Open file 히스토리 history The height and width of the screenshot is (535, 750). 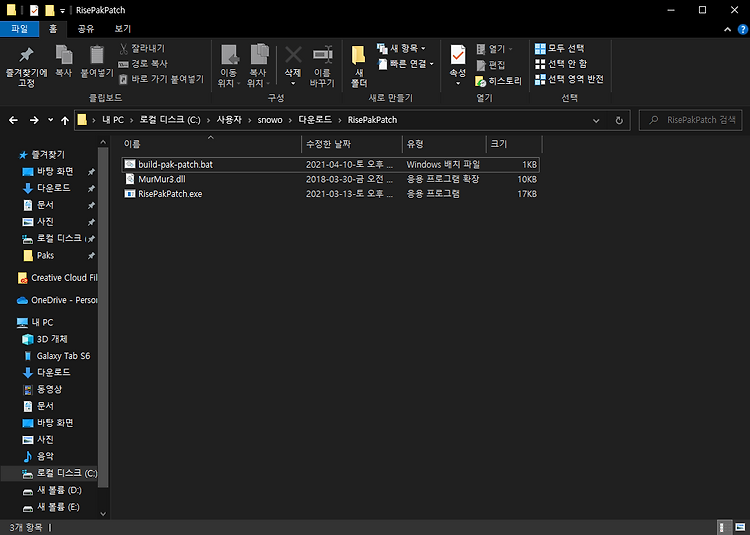tap(498, 81)
